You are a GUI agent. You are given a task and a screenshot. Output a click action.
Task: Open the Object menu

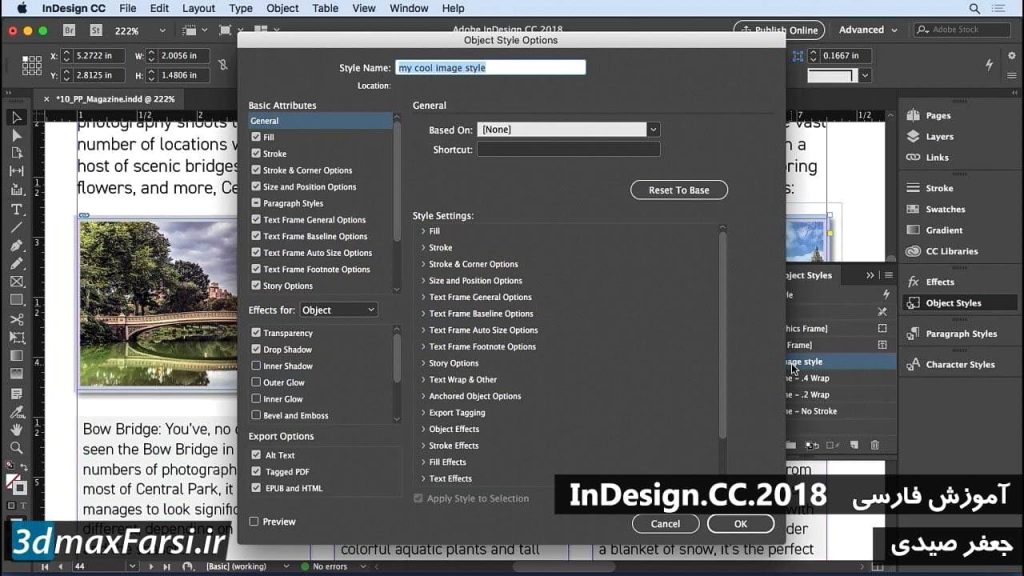coord(282,8)
